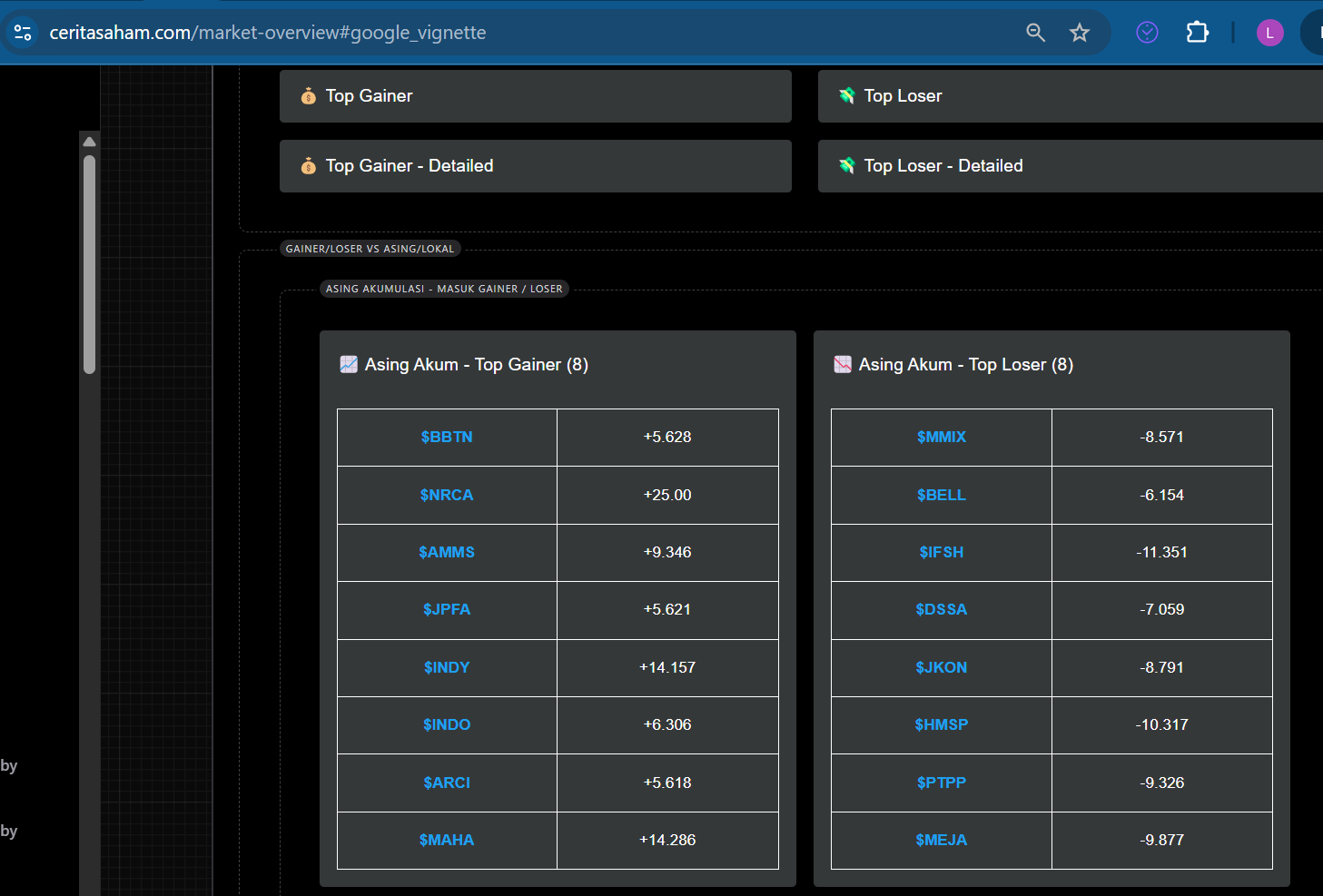Expand the Top Loser panel
This screenshot has width=1323, height=896.
(1071, 96)
